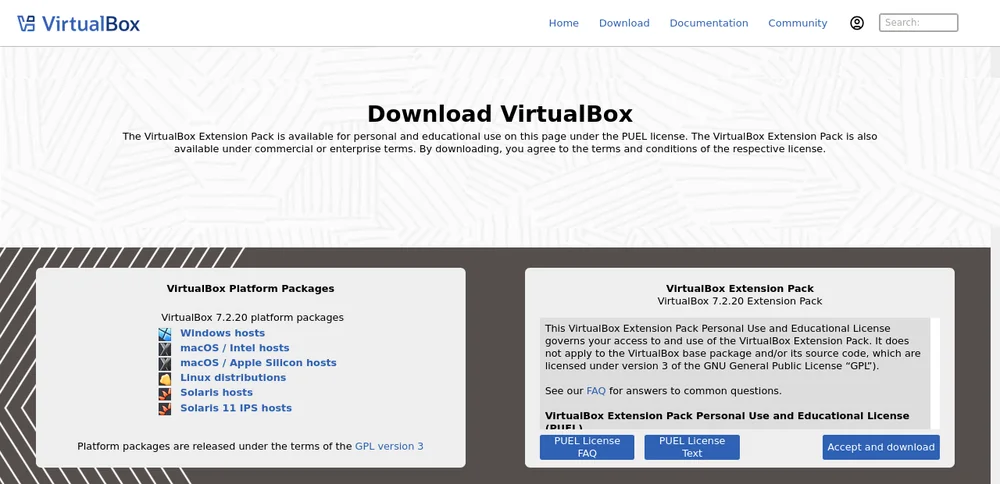This screenshot has width=1000, height=484.
Task: Open the GPL version 3 link
Action: (389, 446)
